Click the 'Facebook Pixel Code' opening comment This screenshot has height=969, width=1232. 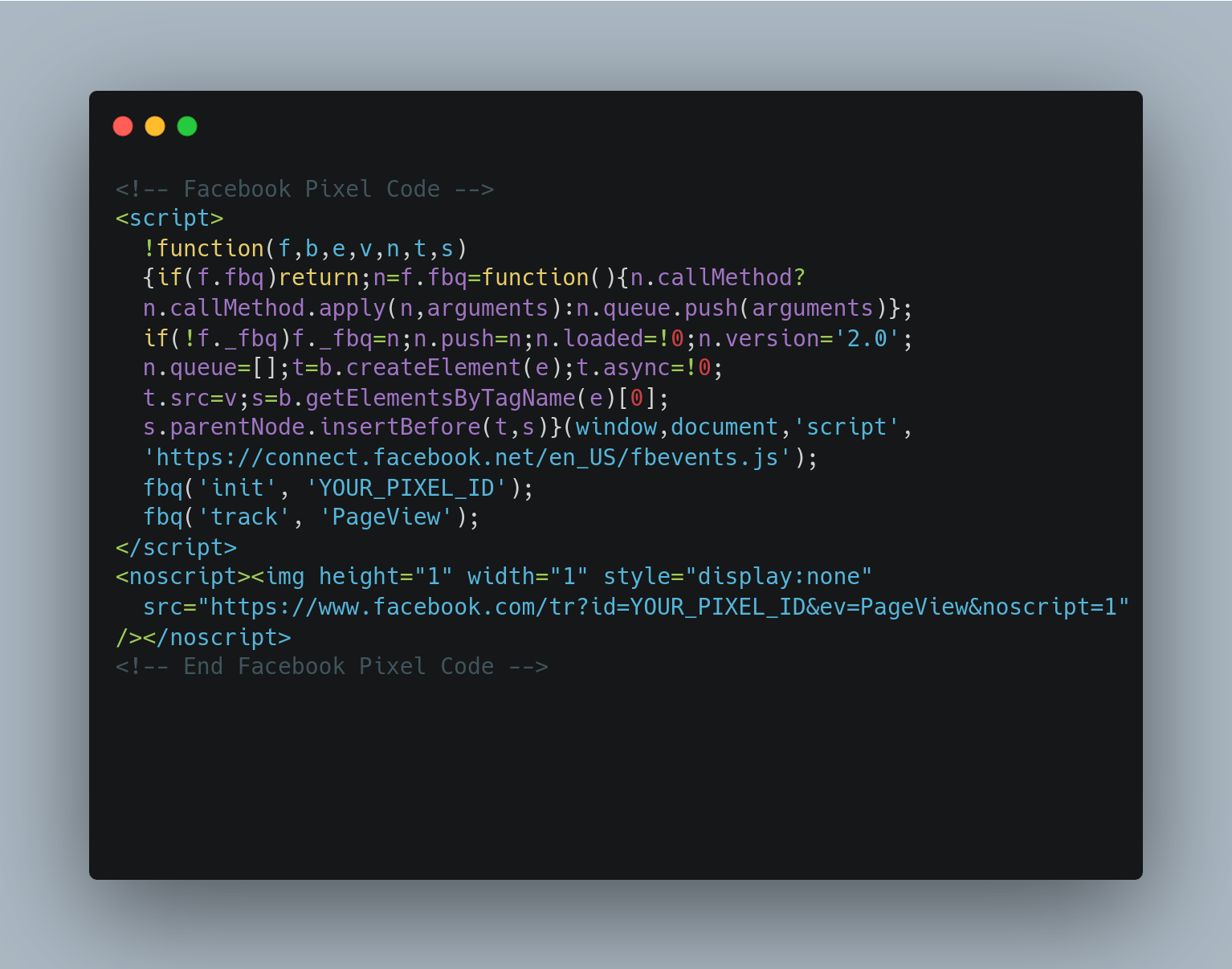tap(304, 189)
